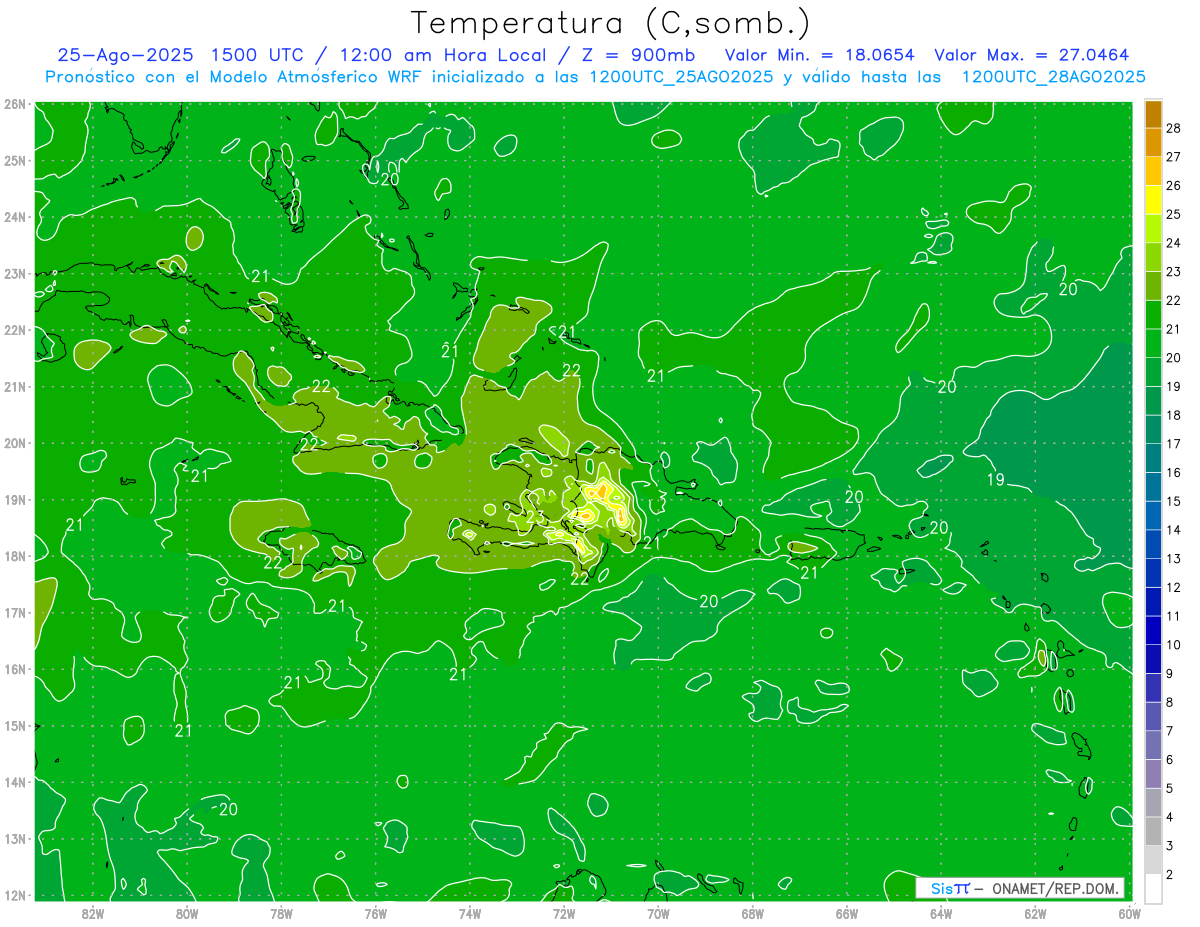Screen dimensions: 1200x927
Task: Click the 72W longitude axis label
Action: (x=564, y=913)
